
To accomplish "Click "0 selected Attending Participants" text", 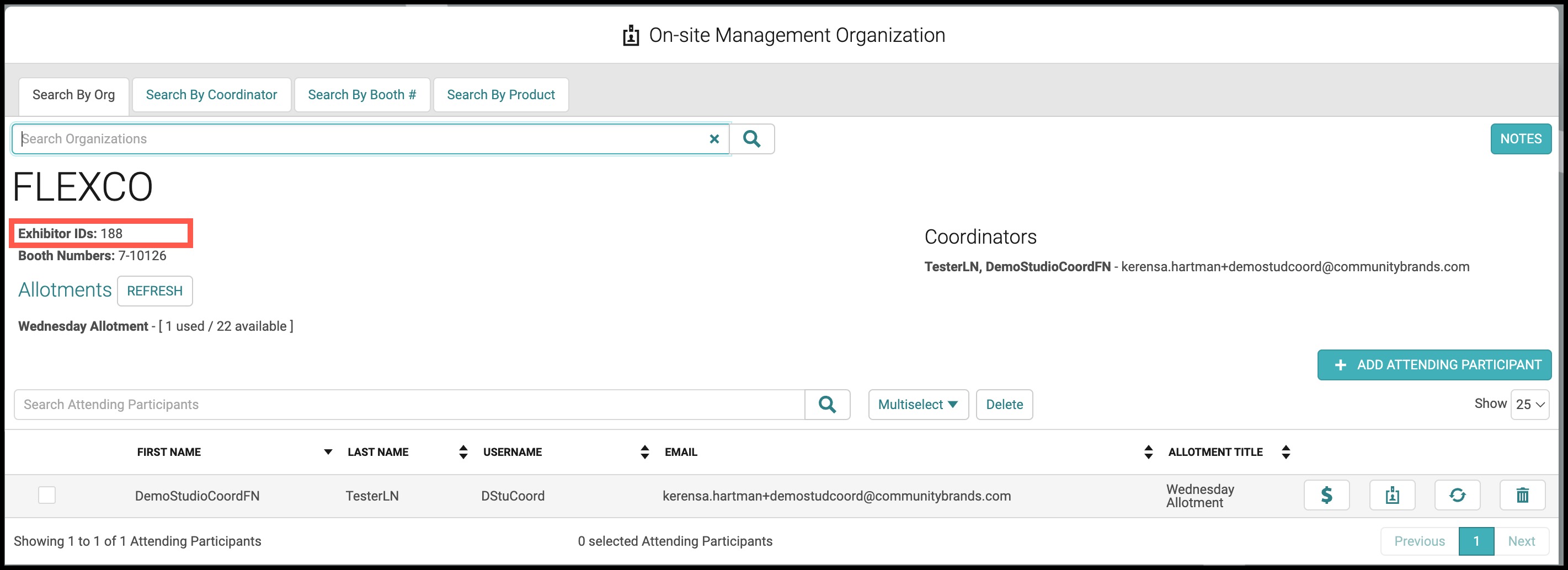I will point(675,541).
